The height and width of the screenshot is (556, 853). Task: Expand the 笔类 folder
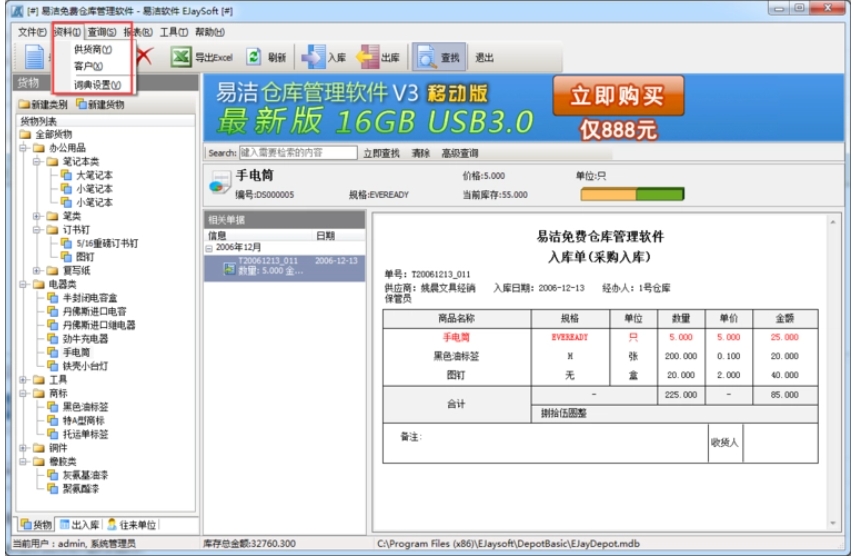pos(36,216)
